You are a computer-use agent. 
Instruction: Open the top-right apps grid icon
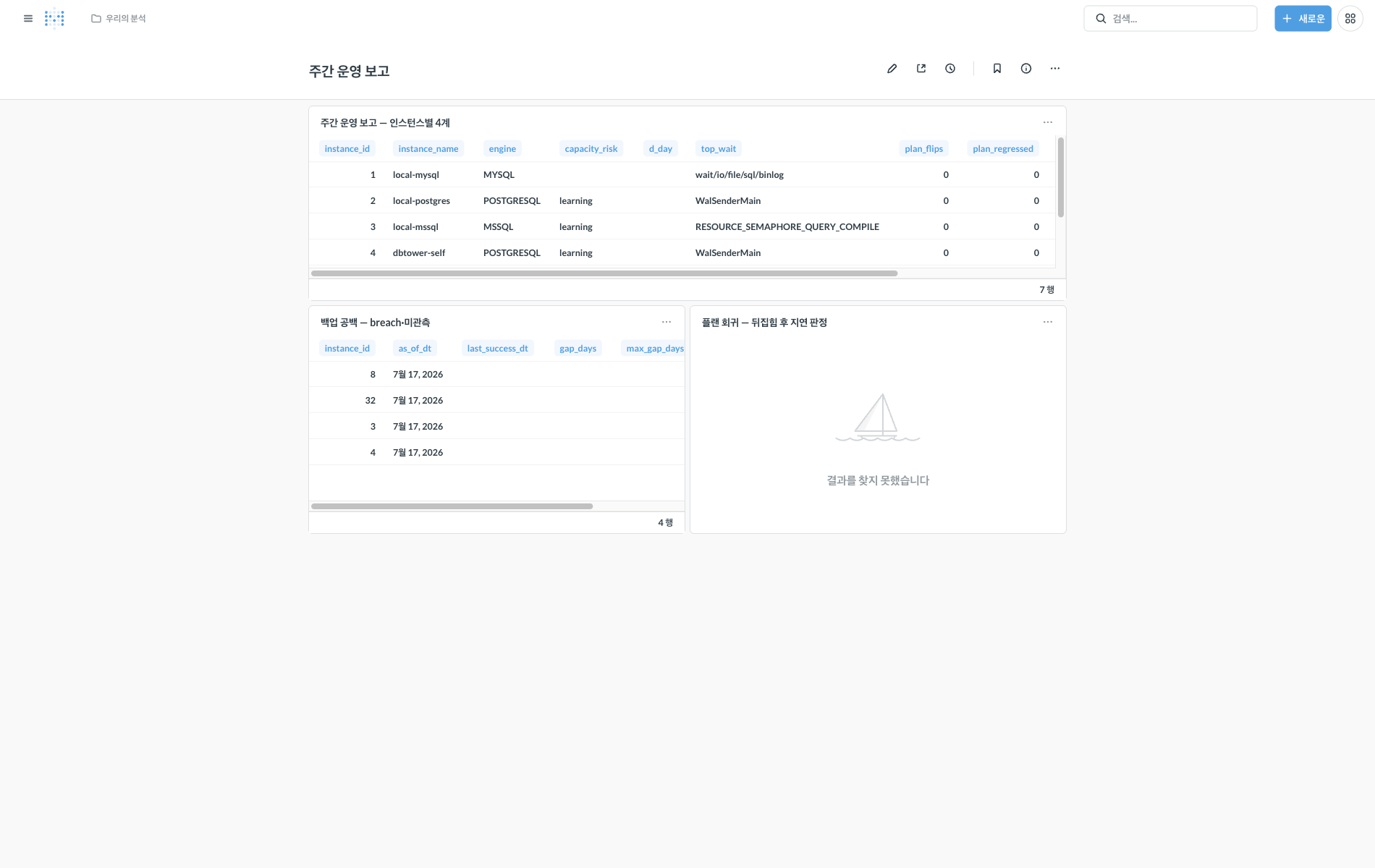1350,19
